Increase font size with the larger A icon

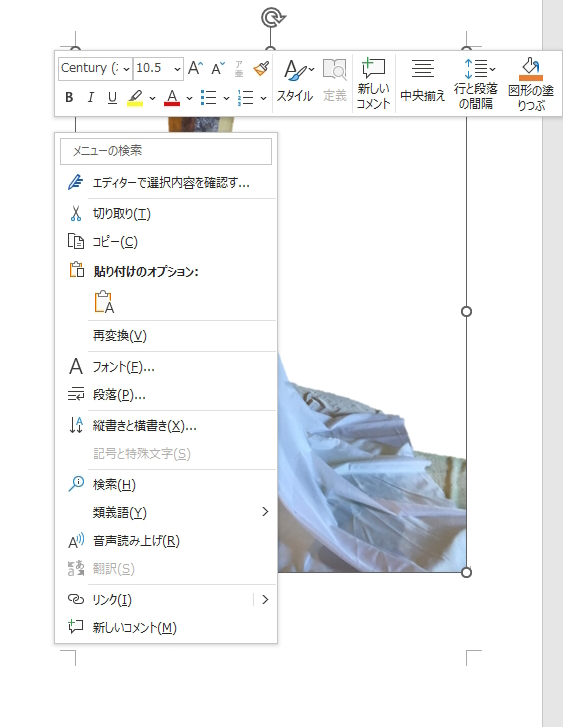[195, 68]
